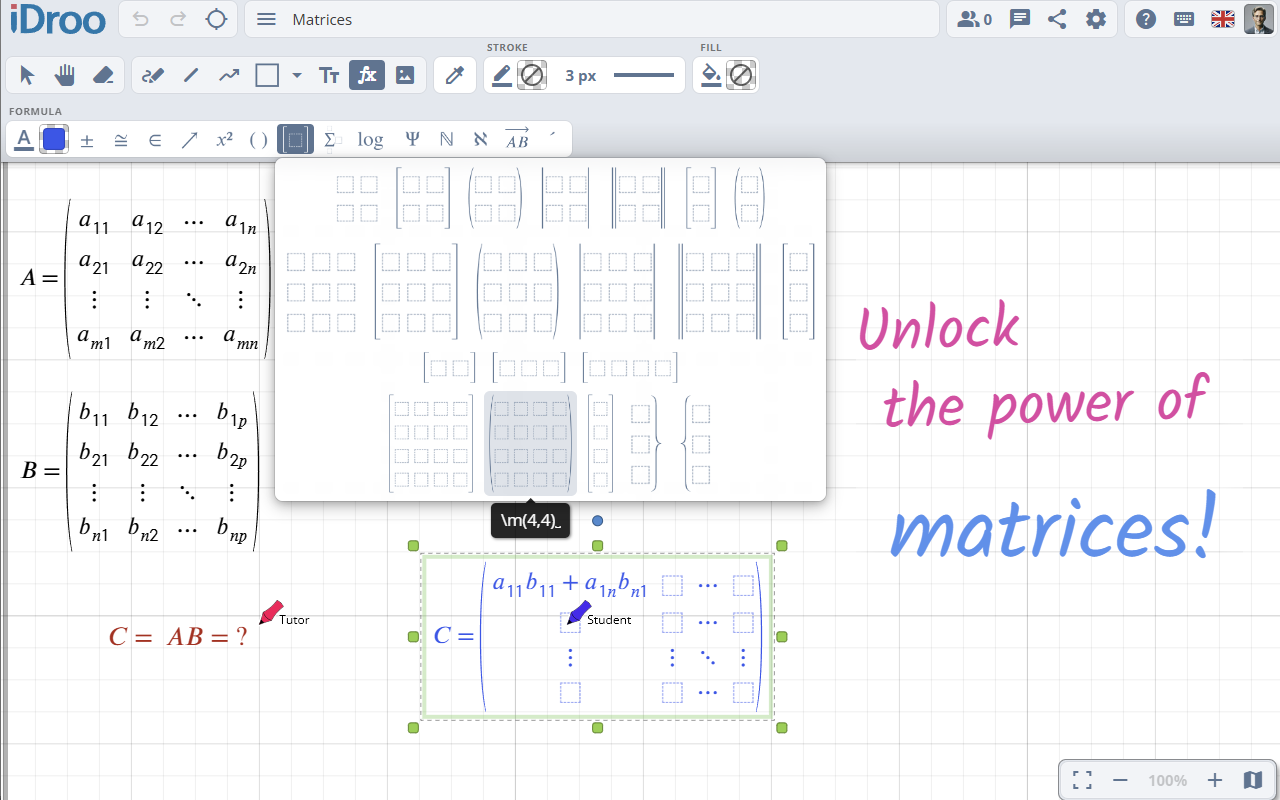Open the Text tool
Screen dimensions: 1280x800
click(328, 74)
